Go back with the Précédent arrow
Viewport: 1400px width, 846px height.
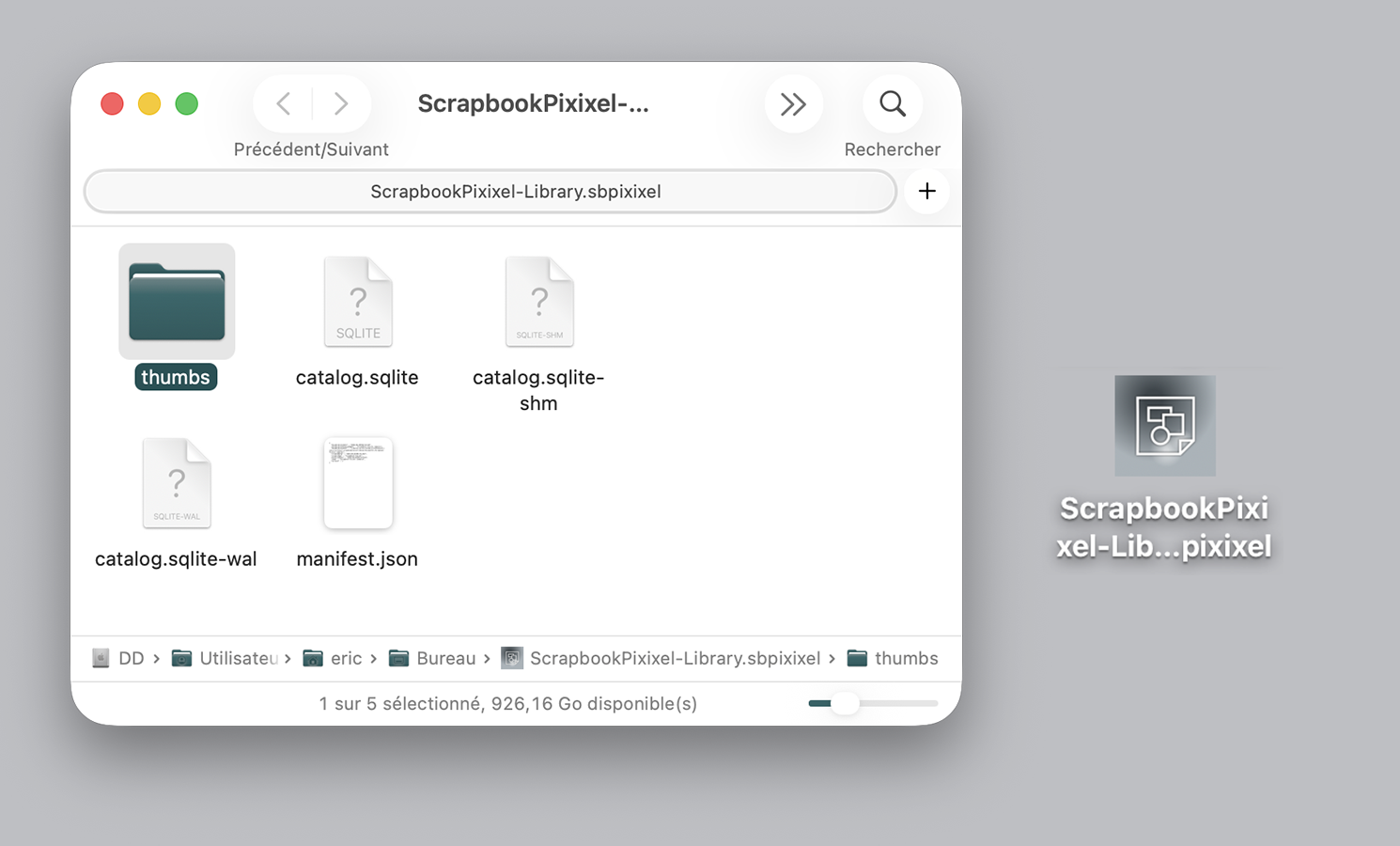(x=283, y=103)
